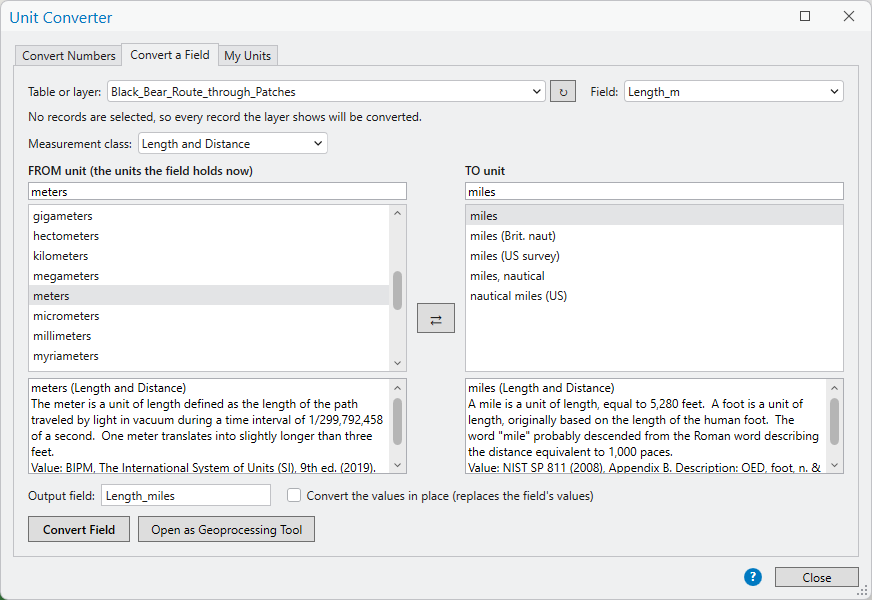Click the Output field text box
Image resolution: width=872 pixels, height=600 pixels.
coord(186,495)
